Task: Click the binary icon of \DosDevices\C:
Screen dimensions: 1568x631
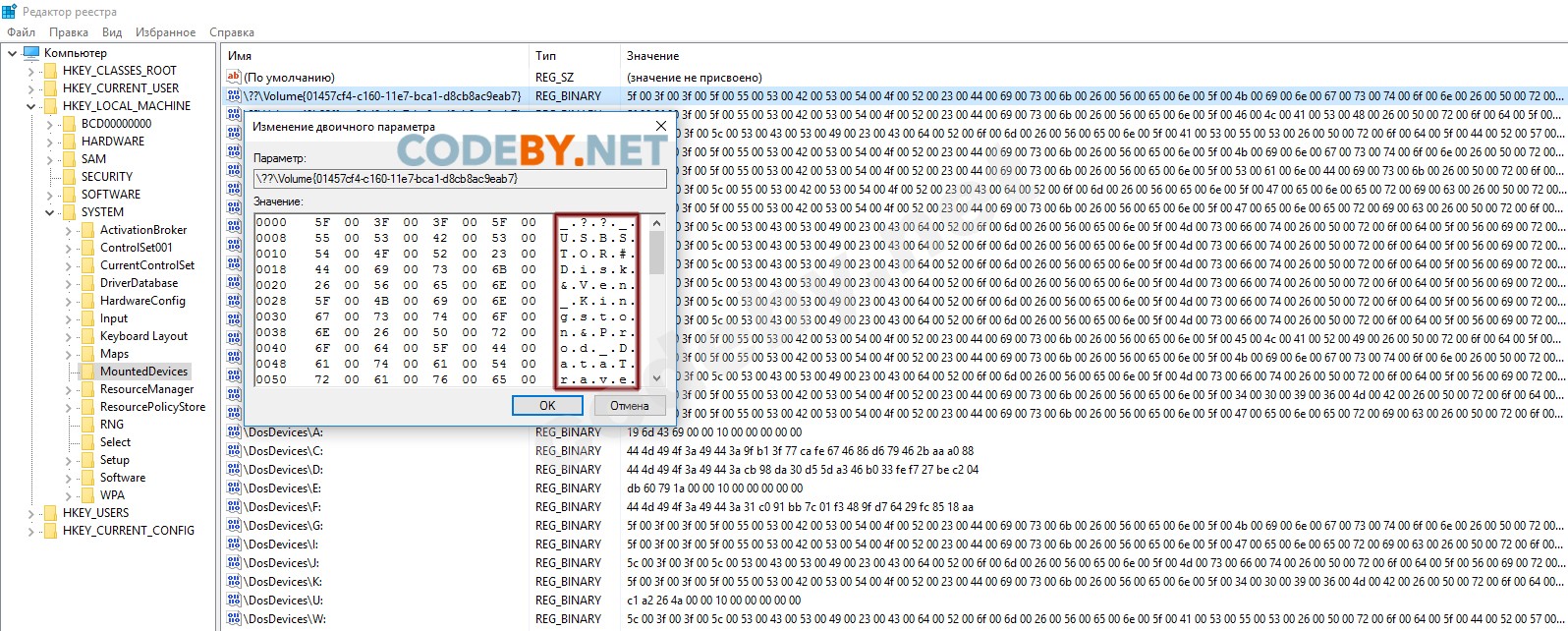Action: pos(234,451)
